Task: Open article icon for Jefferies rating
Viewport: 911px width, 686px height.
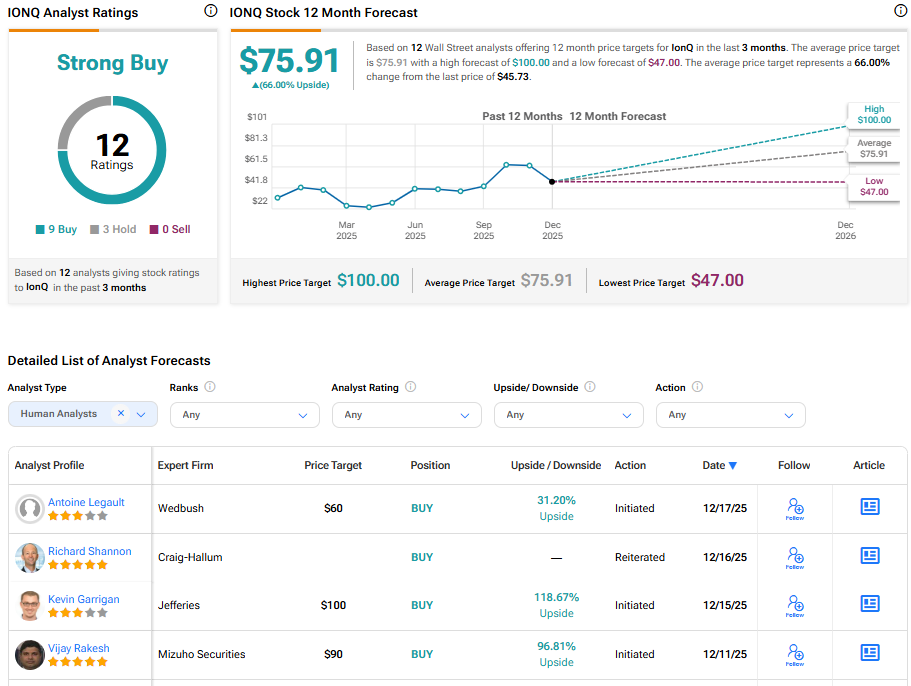Action: pyautogui.click(x=870, y=604)
